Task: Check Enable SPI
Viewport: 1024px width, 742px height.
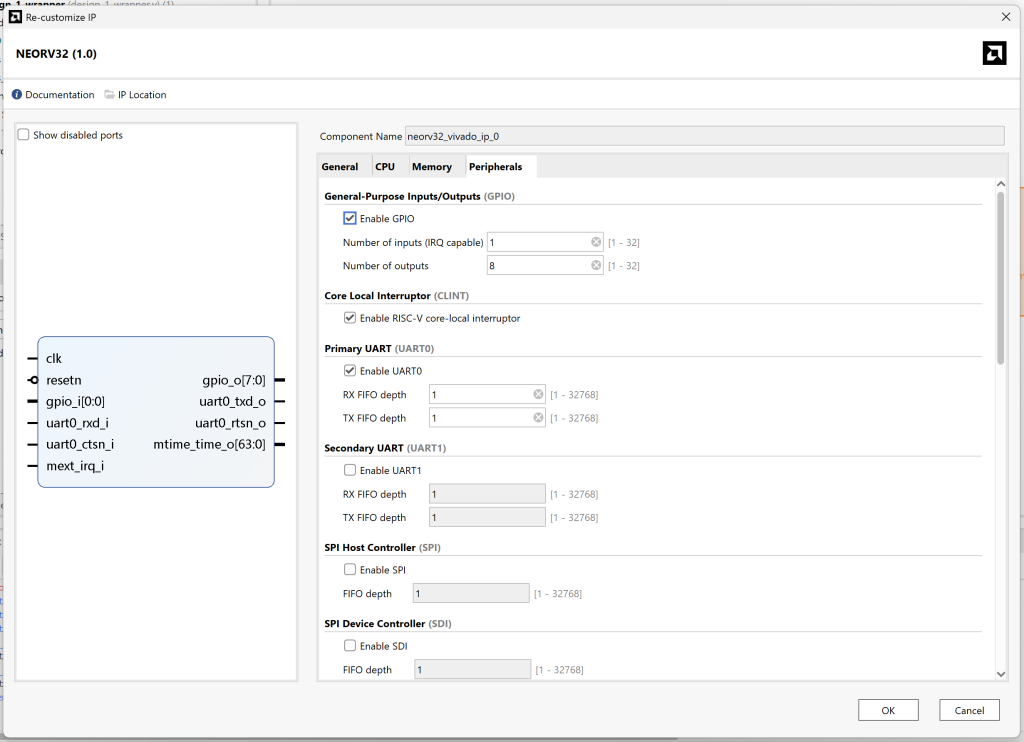Action: [x=350, y=570]
